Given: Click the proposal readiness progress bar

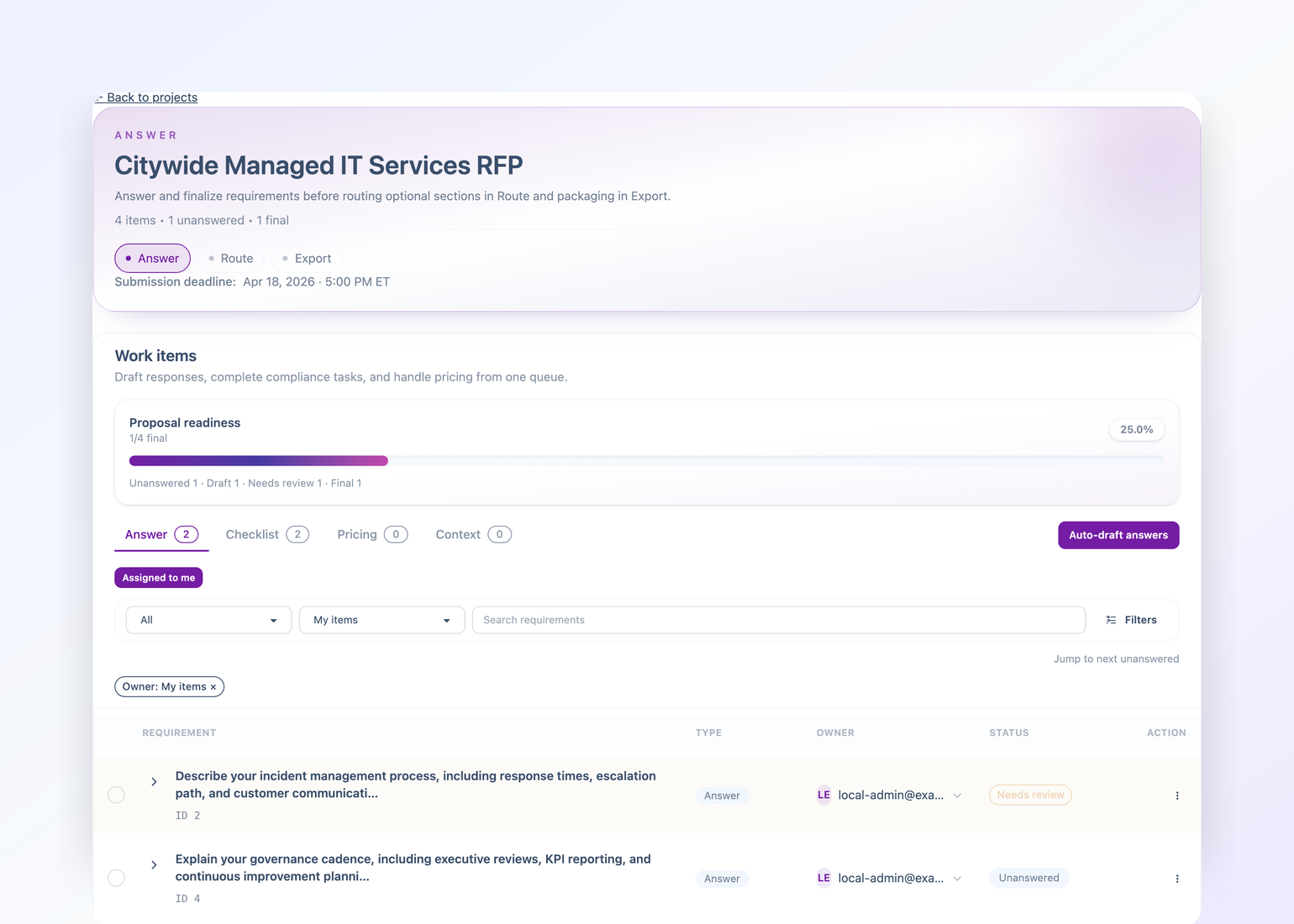Looking at the screenshot, I should point(645,460).
